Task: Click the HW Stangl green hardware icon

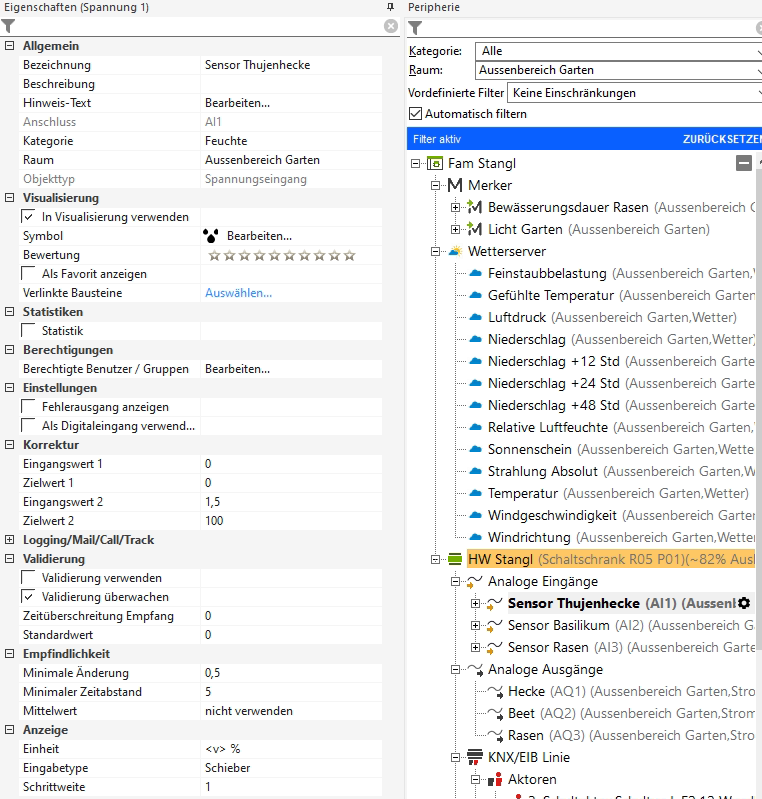Action: pyautogui.click(x=455, y=560)
